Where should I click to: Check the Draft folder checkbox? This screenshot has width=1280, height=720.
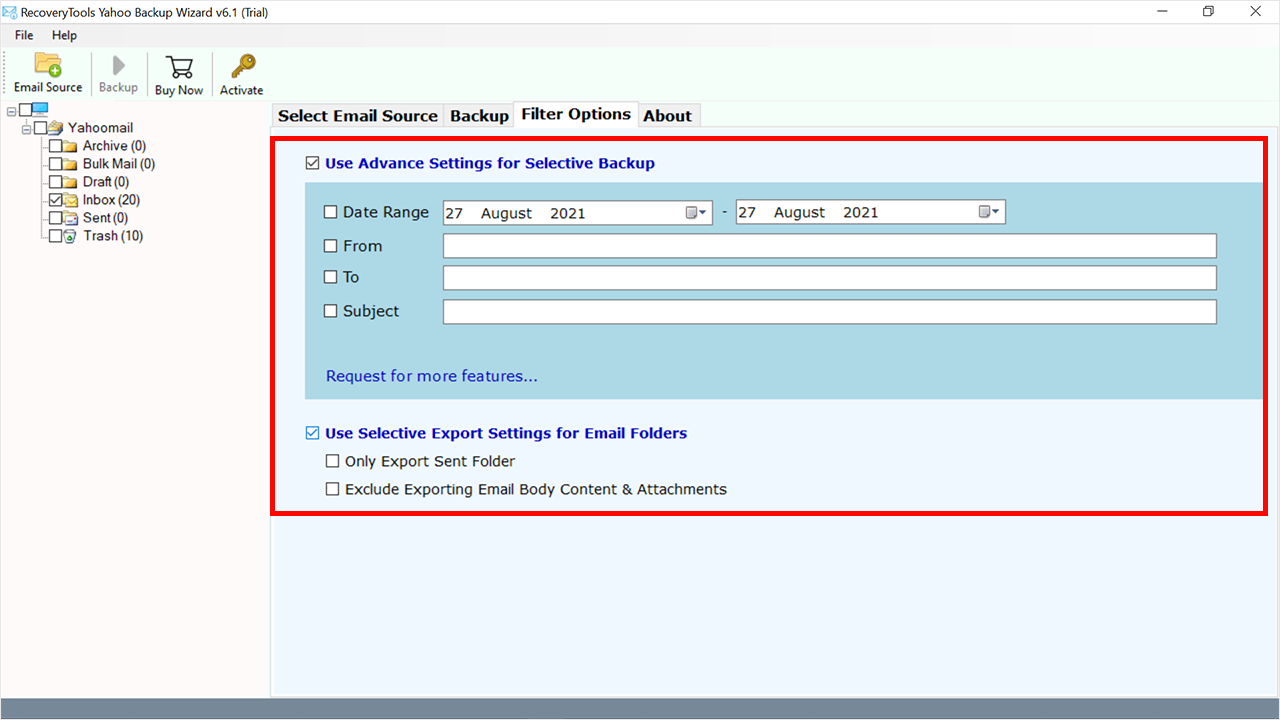coord(56,182)
